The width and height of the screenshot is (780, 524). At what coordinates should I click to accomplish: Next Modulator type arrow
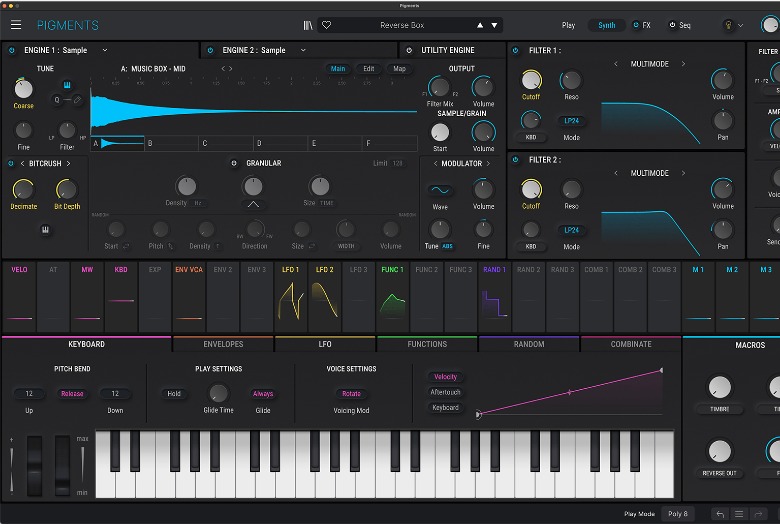488,163
